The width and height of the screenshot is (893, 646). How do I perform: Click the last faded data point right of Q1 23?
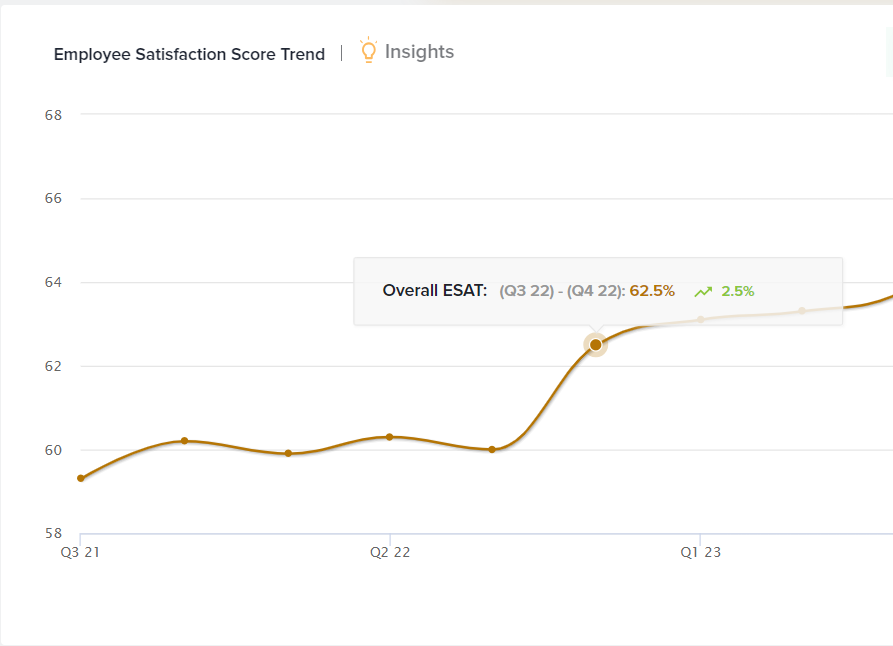(x=802, y=311)
